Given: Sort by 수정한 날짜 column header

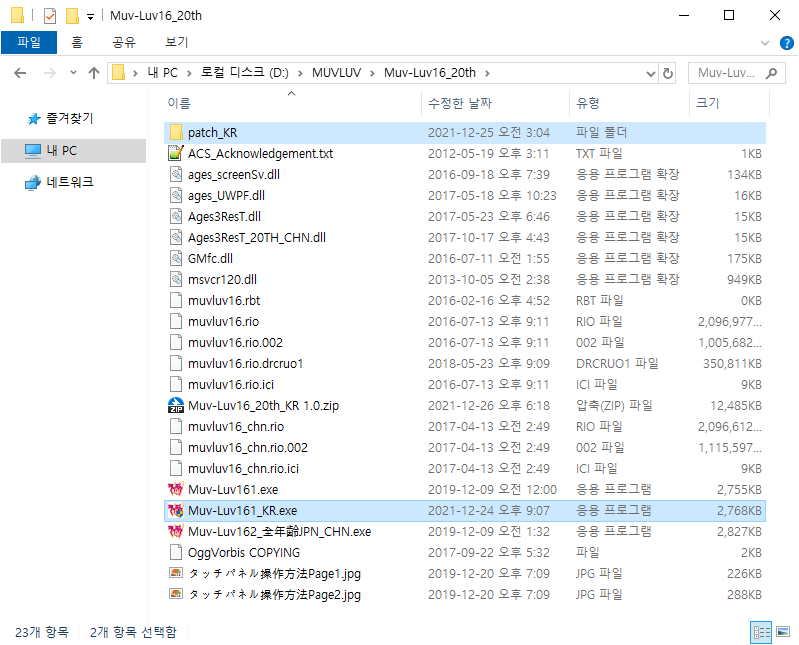Looking at the screenshot, I should click(495, 103).
